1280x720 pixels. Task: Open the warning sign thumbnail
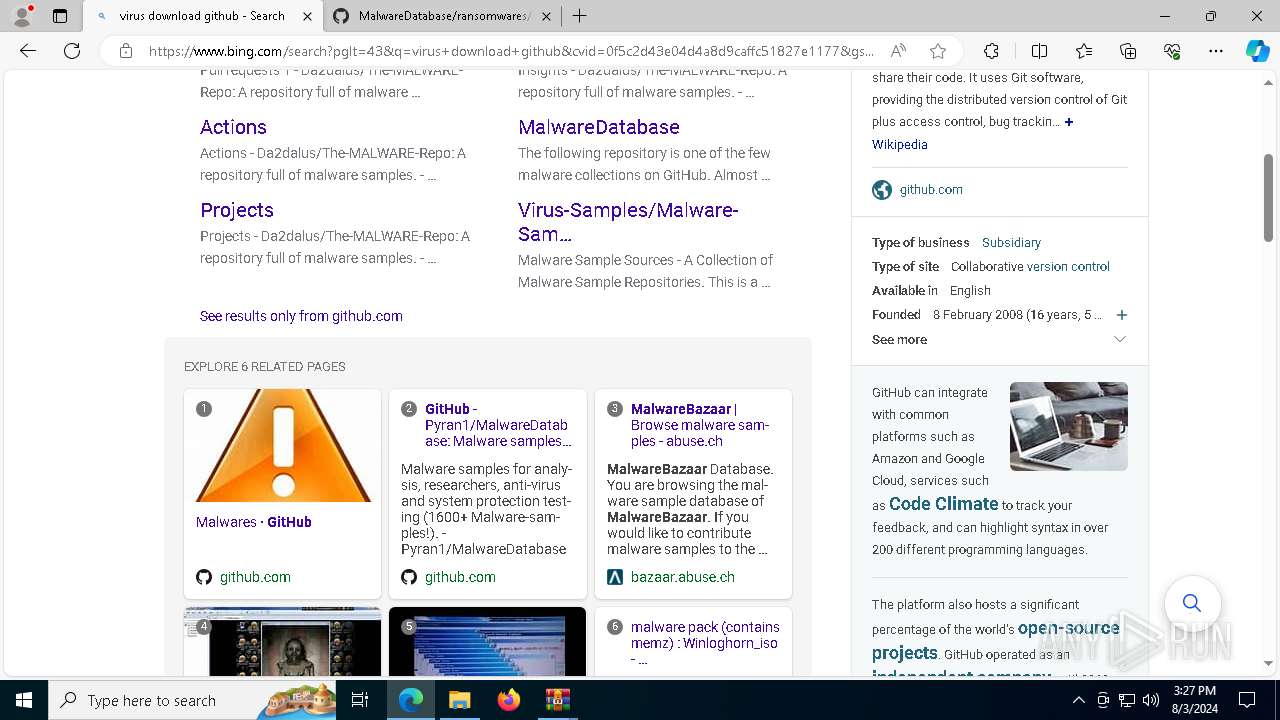(x=283, y=446)
